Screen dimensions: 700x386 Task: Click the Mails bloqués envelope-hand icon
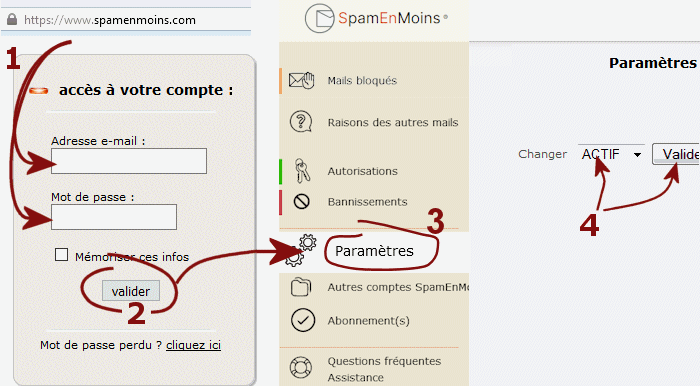[x=301, y=80]
